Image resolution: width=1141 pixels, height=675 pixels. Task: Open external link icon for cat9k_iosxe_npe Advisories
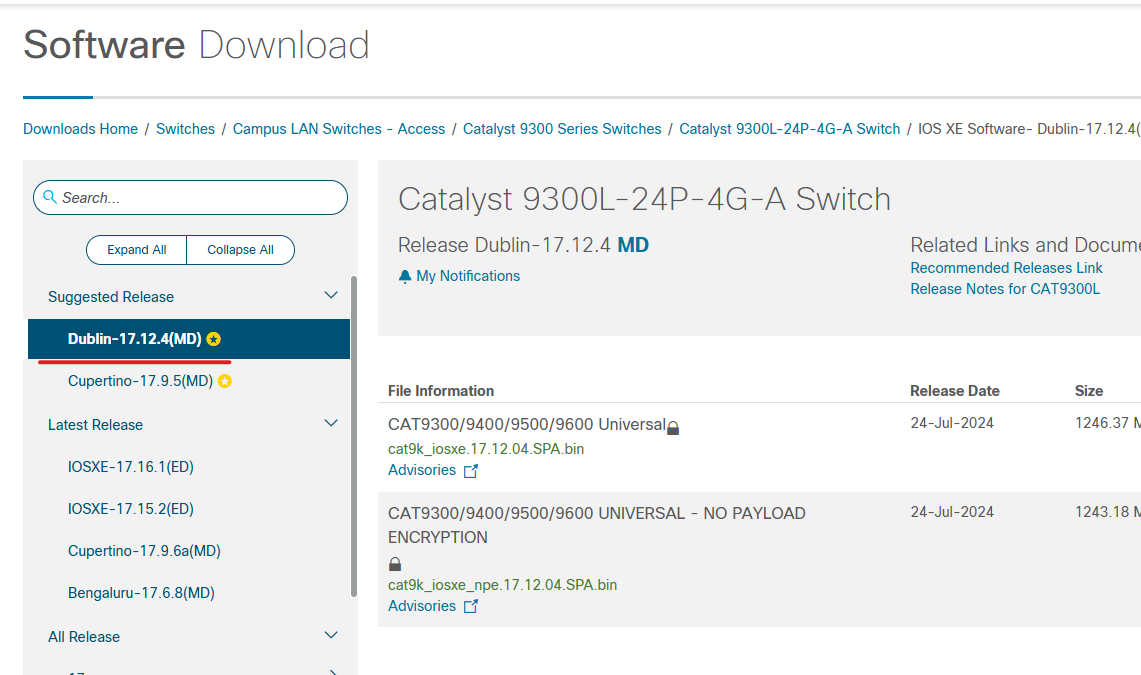click(x=471, y=607)
